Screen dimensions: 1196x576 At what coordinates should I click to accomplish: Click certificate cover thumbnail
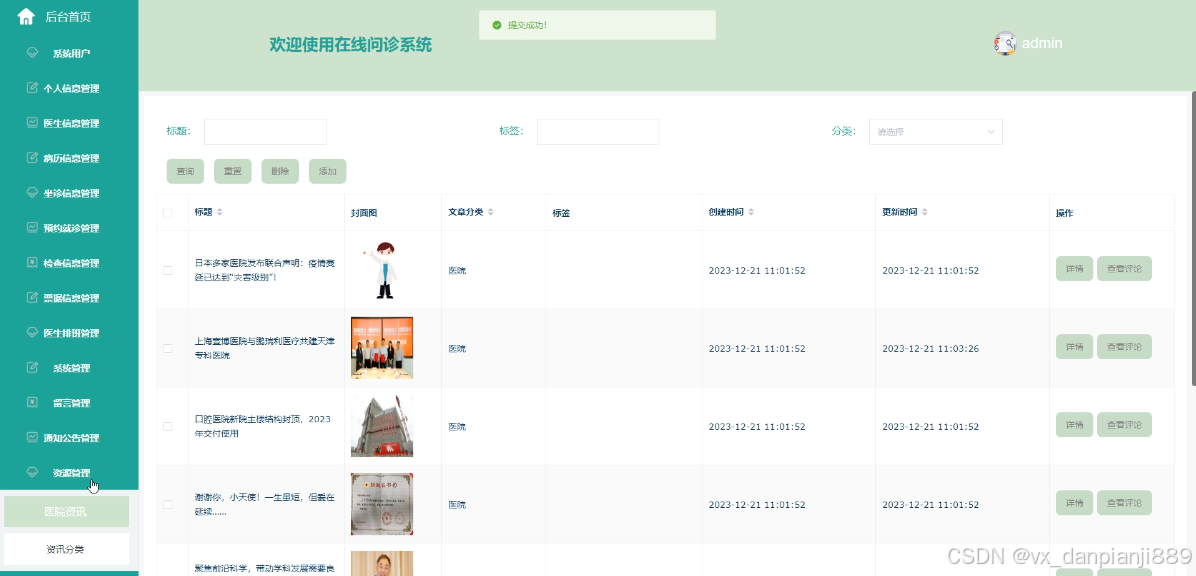[x=382, y=504]
